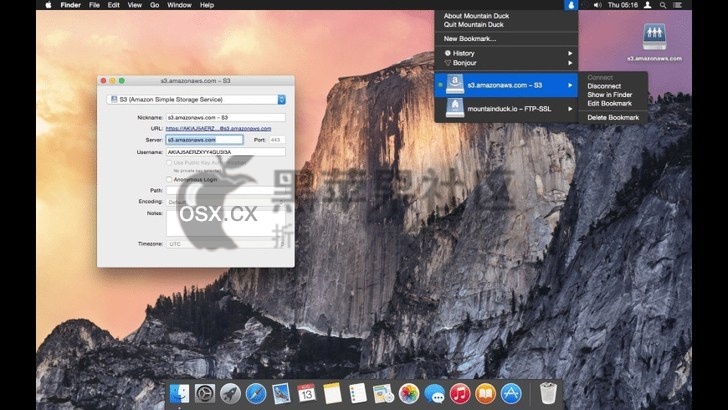Click drive icon beside the mountainduck.io bookmark
This screenshot has height=410, width=728.
[x=455, y=109]
